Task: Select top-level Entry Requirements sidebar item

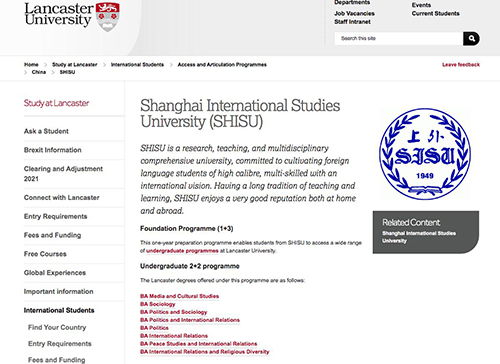Action: pyautogui.click(x=55, y=216)
